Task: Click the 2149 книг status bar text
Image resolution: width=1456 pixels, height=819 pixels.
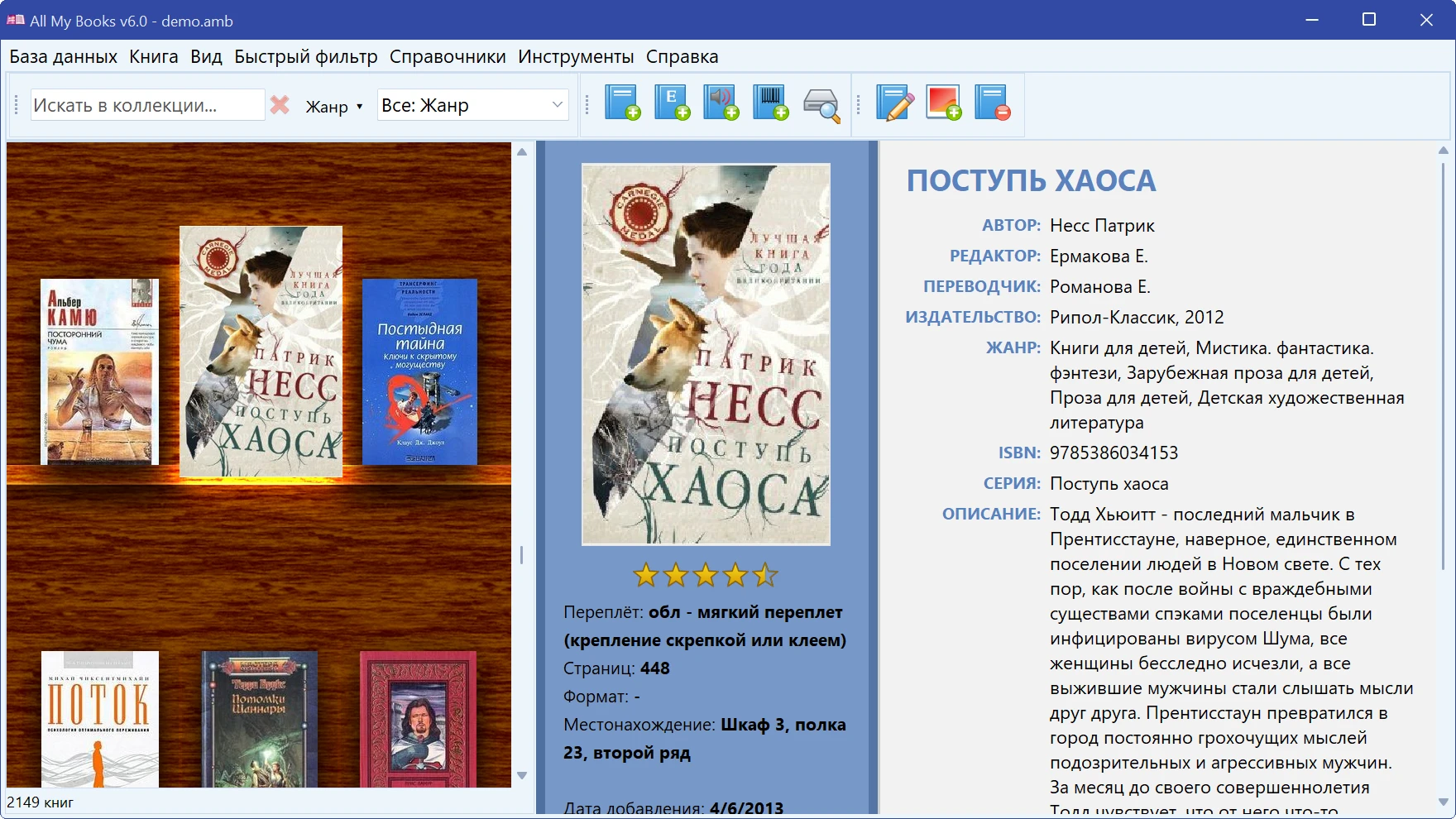Action: [x=41, y=802]
